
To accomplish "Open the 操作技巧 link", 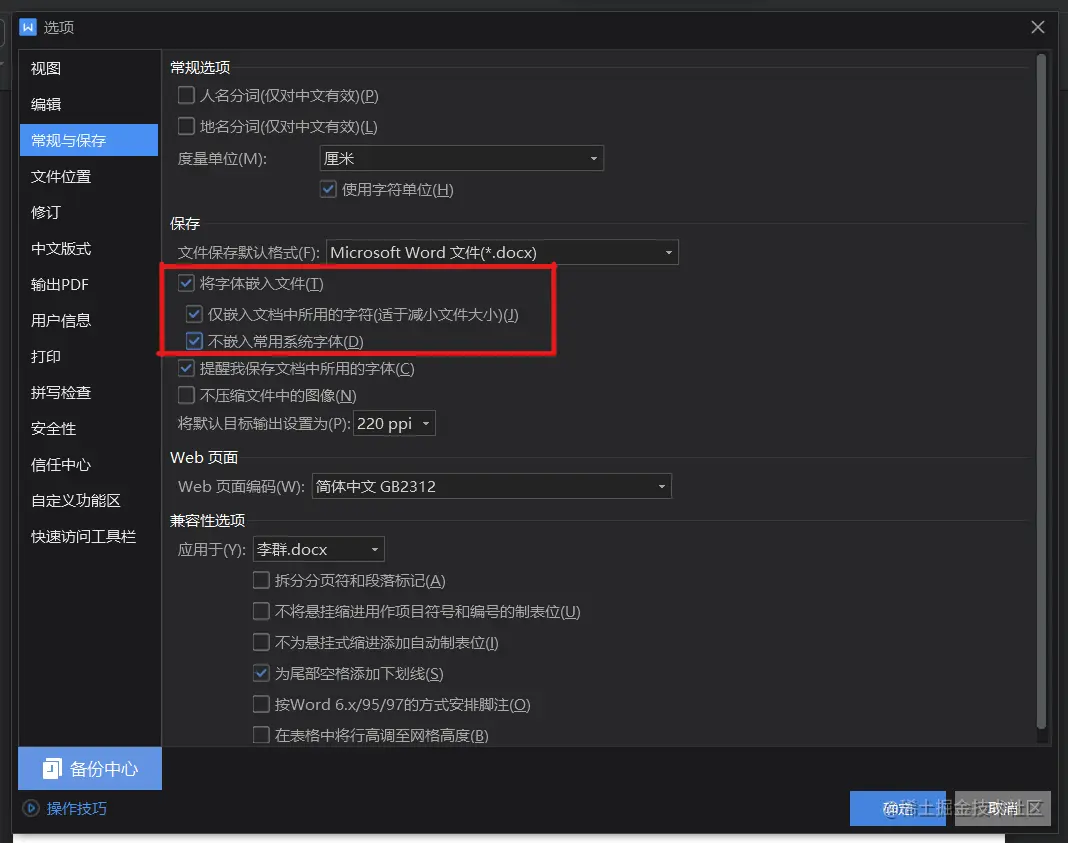I will (x=76, y=808).
